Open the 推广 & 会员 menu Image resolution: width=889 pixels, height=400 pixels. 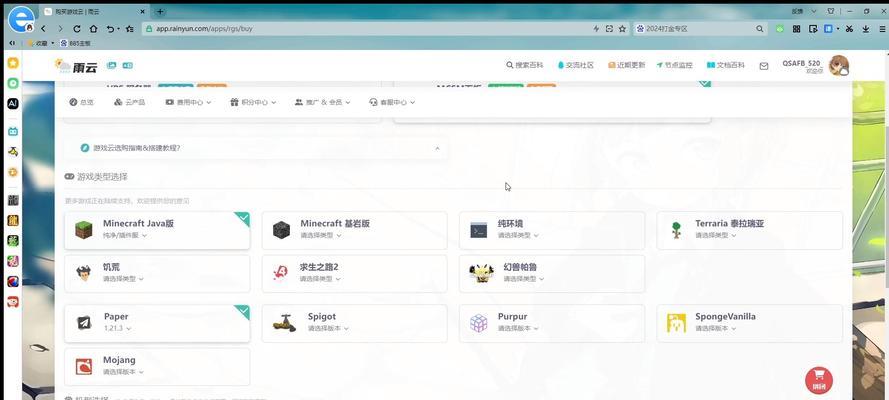323,103
